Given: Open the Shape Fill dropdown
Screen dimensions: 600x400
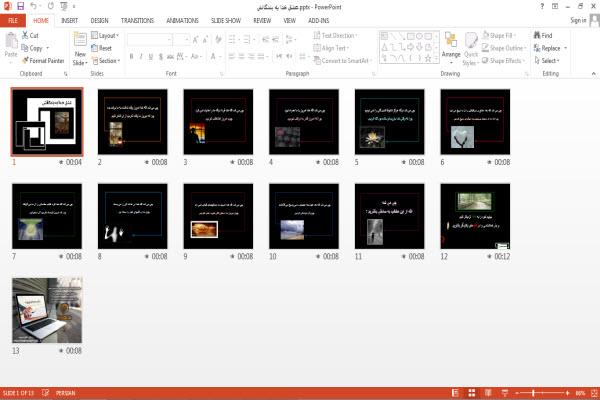Looking at the screenshot, I should (x=499, y=35).
